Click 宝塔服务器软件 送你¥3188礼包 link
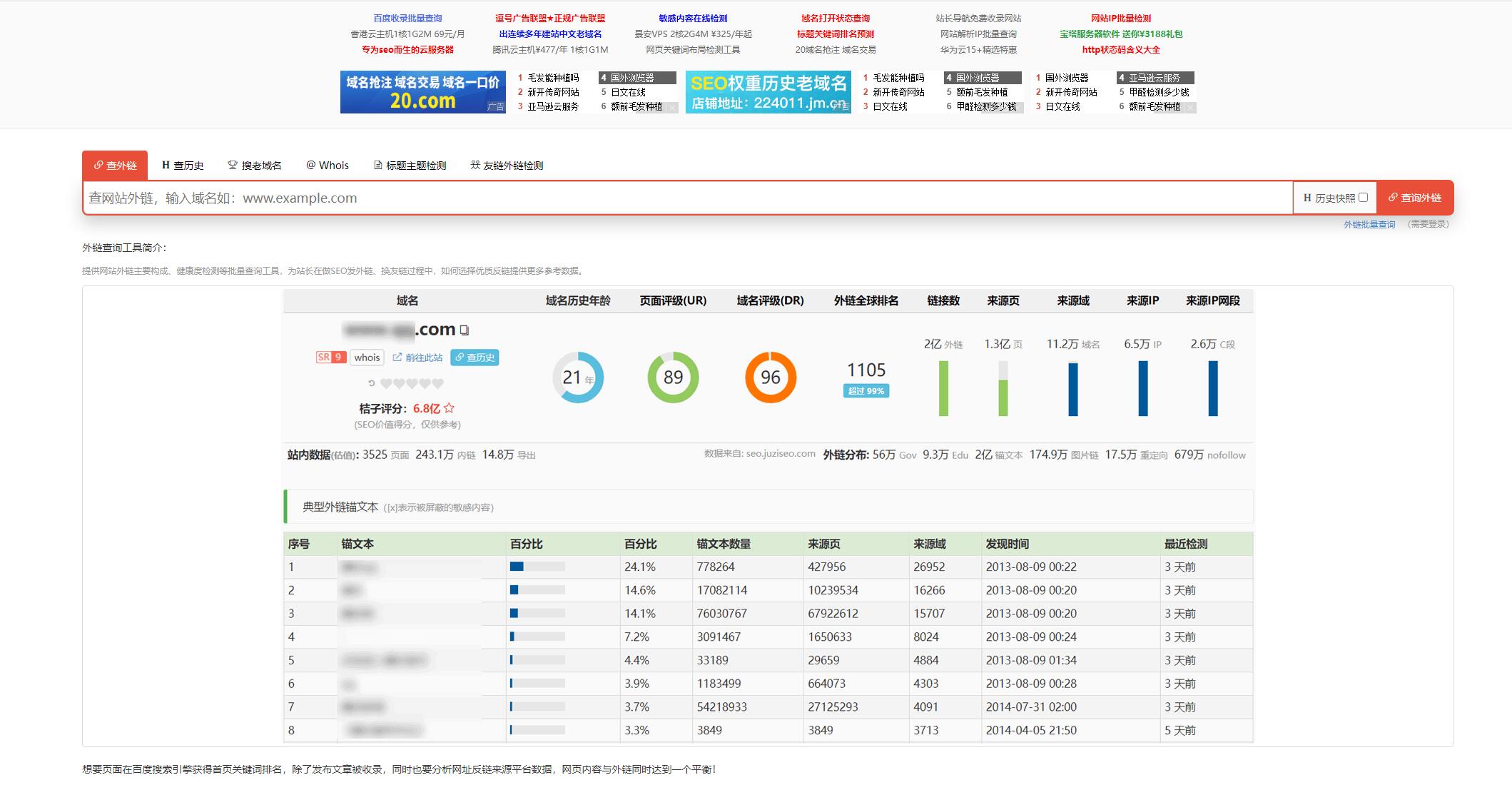 point(1121,34)
